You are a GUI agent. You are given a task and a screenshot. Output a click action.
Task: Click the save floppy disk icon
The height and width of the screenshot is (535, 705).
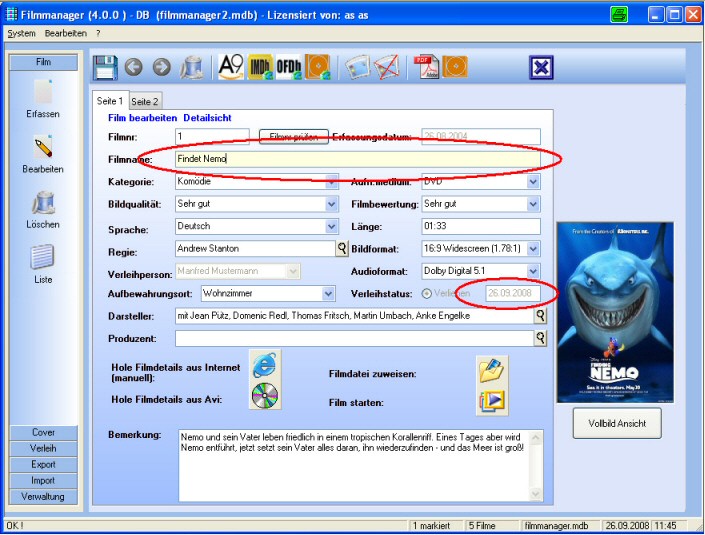pos(105,68)
